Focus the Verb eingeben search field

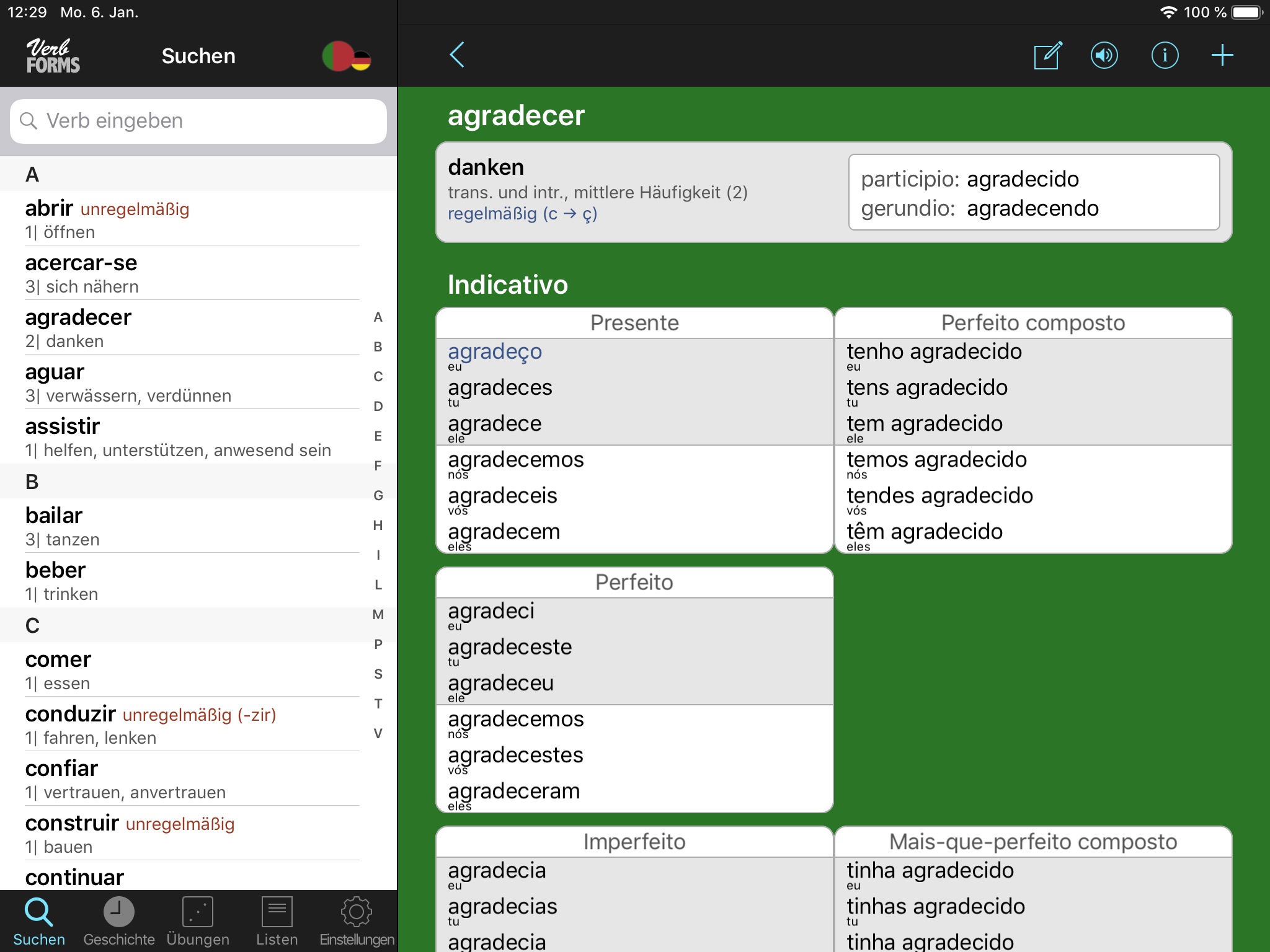(x=198, y=121)
